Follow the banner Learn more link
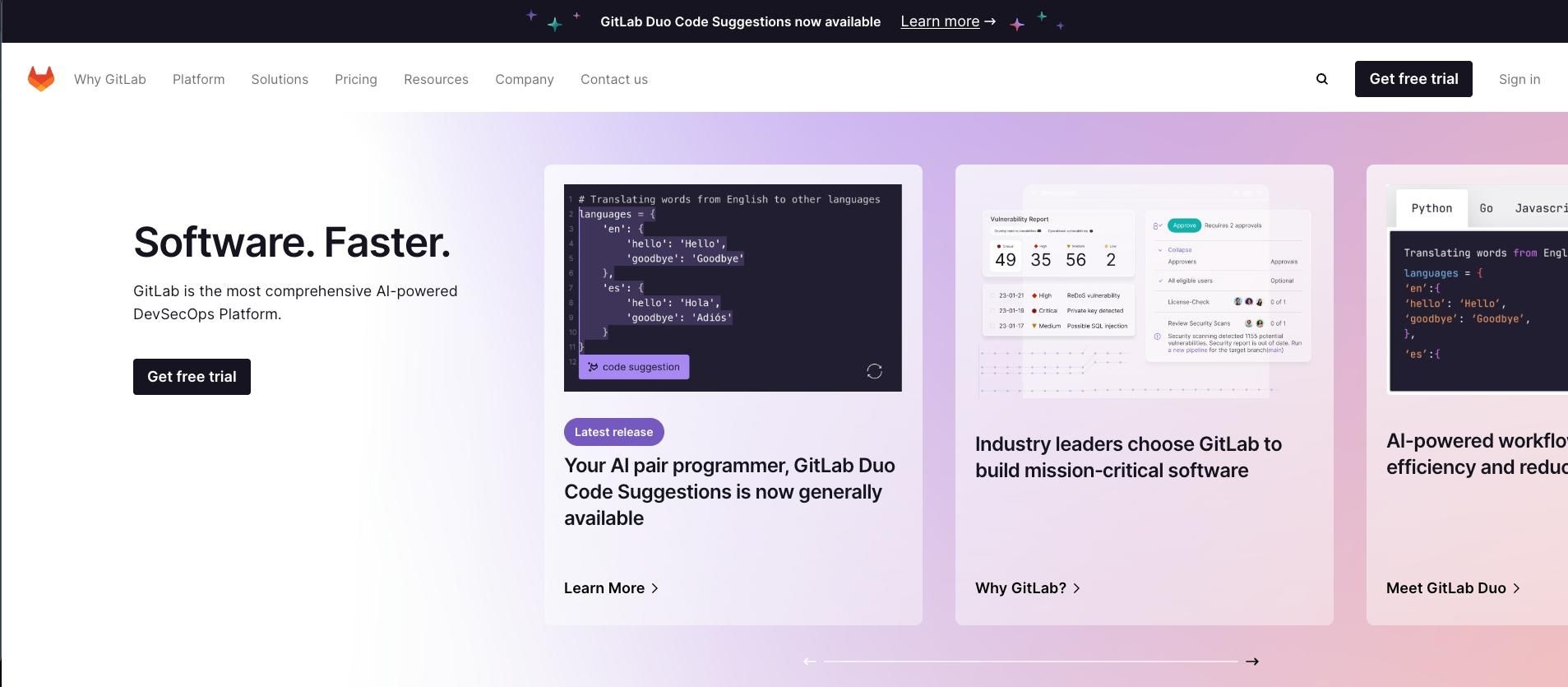The height and width of the screenshot is (687, 1568). click(940, 21)
